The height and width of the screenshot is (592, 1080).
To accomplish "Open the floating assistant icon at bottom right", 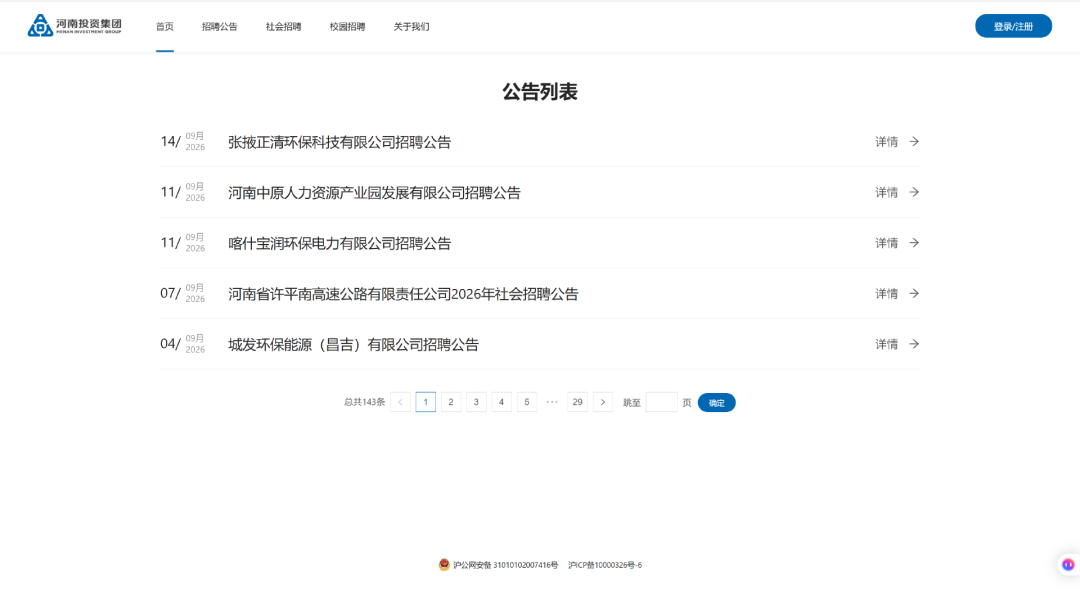I will click(x=1068, y=564).
